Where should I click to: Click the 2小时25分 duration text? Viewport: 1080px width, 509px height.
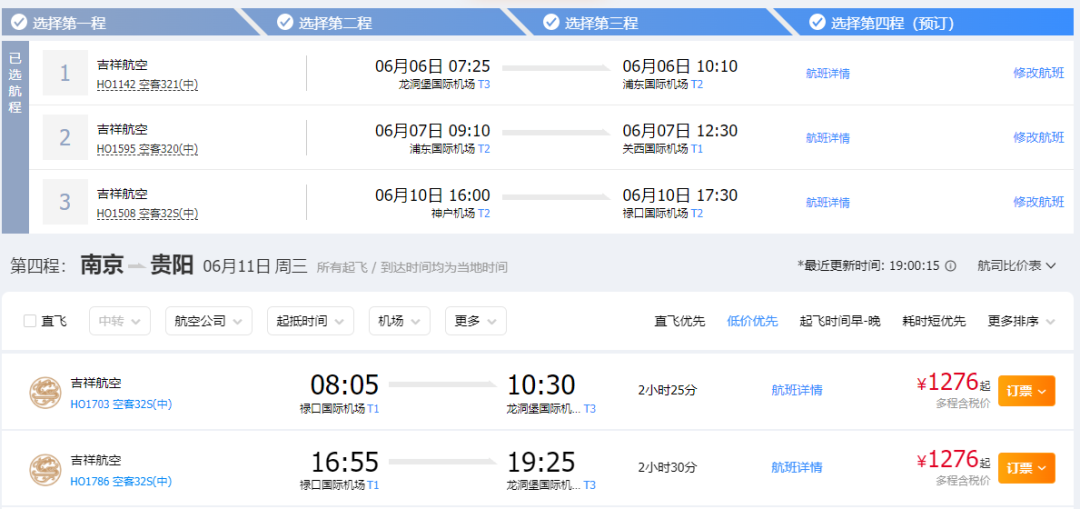pyautogui.click(x=667, y=391)
